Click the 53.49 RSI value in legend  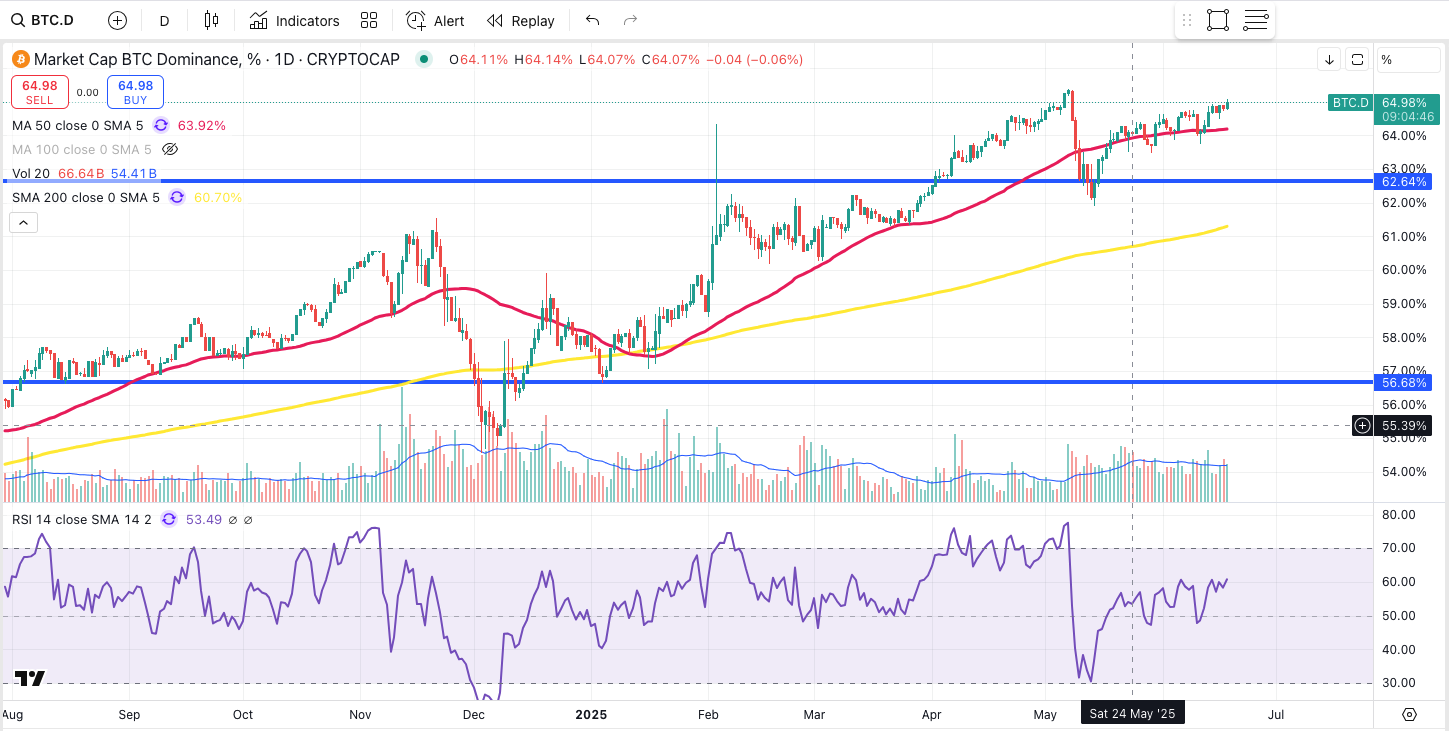point(203,519)
